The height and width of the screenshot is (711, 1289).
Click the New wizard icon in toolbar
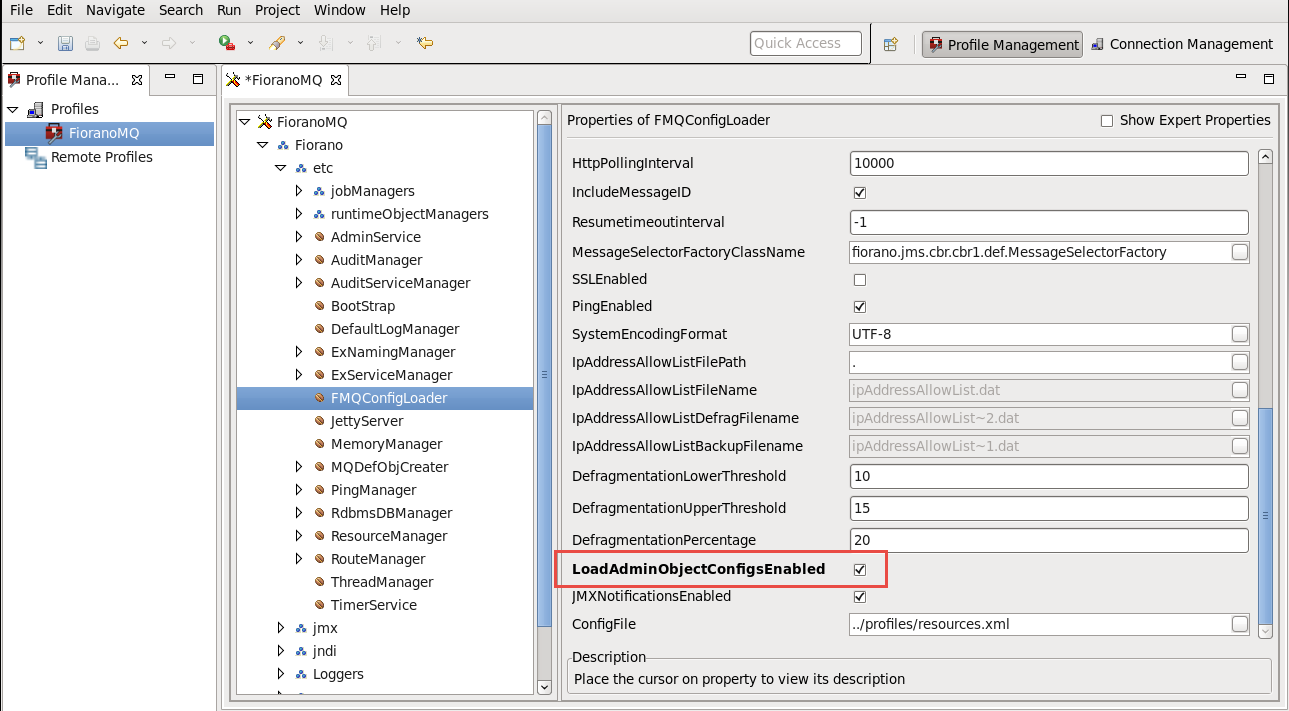18,43
